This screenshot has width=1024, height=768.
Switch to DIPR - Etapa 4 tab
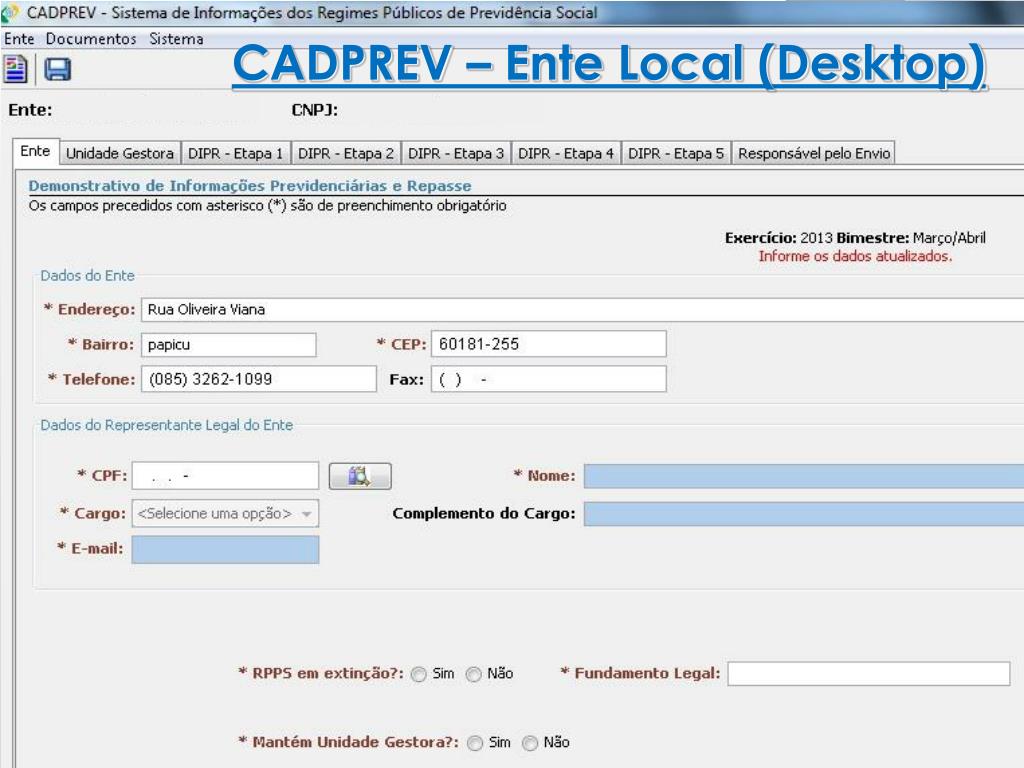tap(566, 153)
